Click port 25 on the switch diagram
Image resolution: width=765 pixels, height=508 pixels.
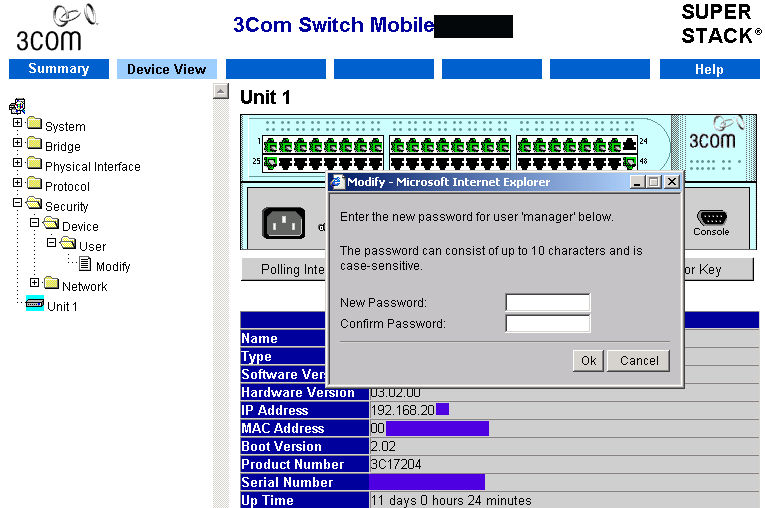pyautogui.click(x=271, y=162)
